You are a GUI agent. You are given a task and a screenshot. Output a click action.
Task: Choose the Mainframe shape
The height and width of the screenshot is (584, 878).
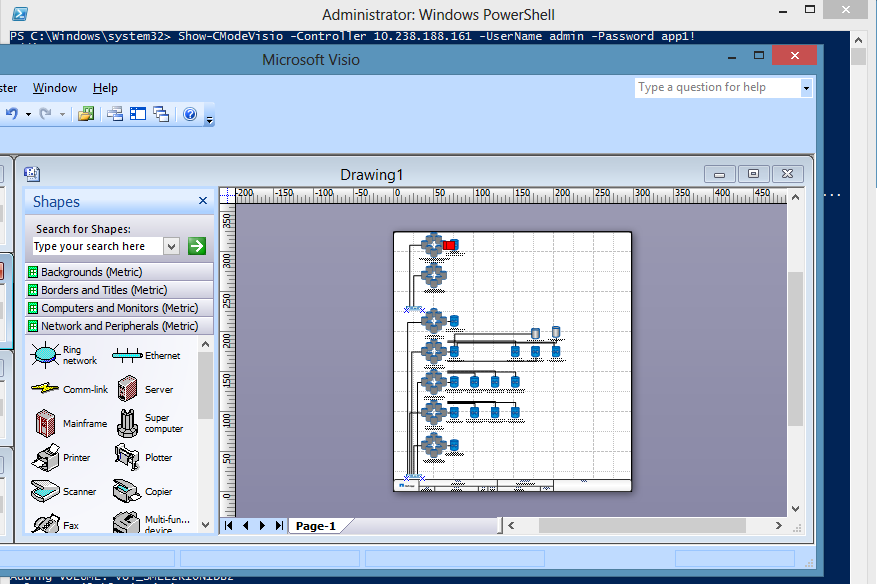click(x=46, y=423)
